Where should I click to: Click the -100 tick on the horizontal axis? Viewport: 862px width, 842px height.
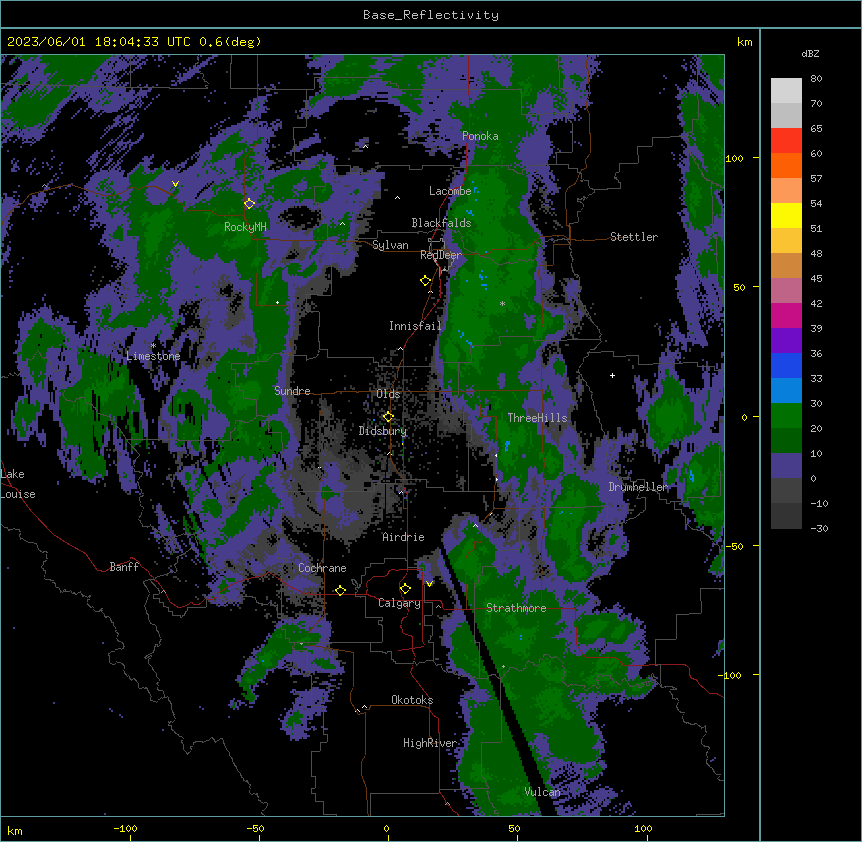click(x=125, y=828)
